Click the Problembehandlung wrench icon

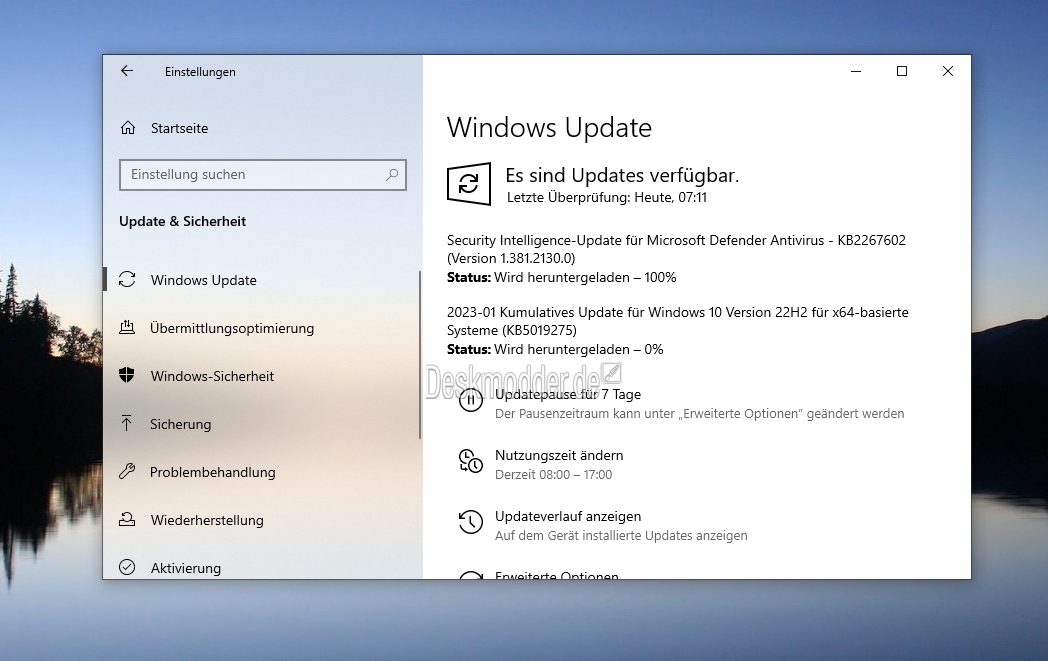127,471
